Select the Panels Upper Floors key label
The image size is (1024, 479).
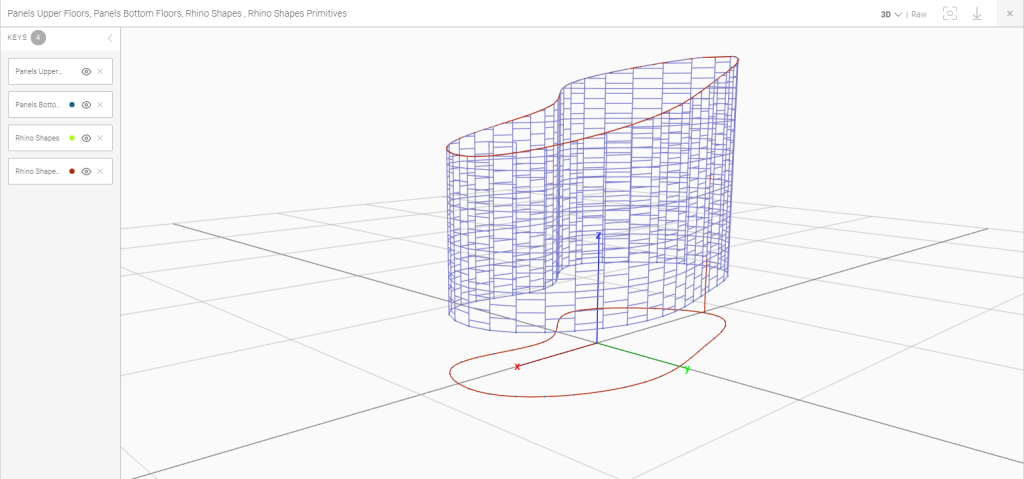coord(39,72)
